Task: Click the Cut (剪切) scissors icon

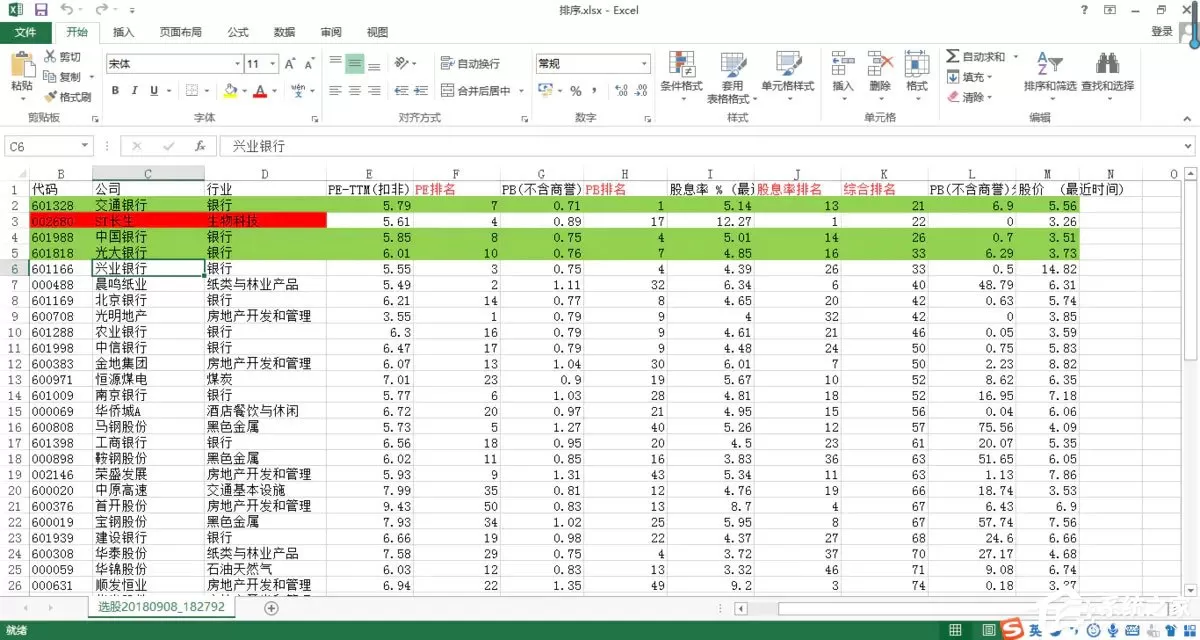Action: [50, 58]
